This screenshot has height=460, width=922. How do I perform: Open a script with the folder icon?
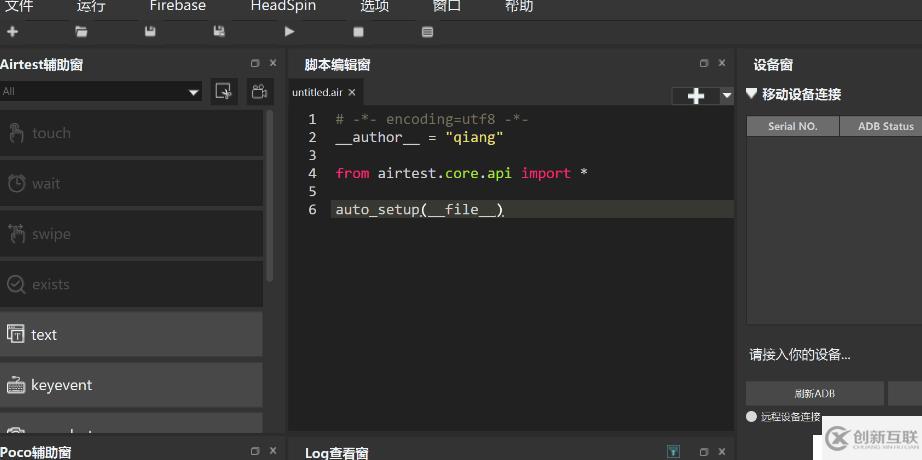click(82, 32)
